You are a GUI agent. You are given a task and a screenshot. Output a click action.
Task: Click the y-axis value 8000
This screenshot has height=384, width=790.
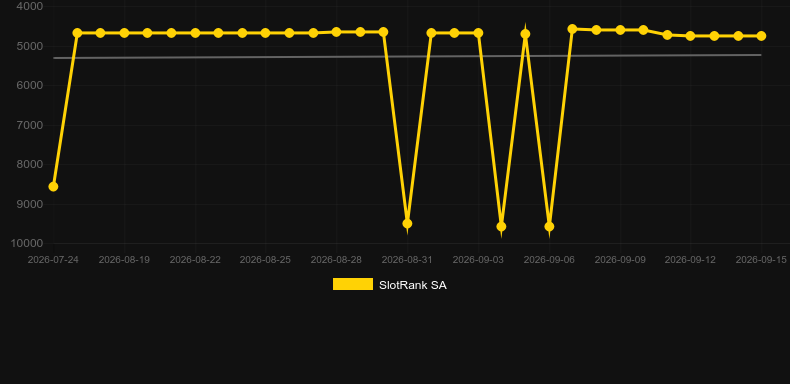click(30, 164)
